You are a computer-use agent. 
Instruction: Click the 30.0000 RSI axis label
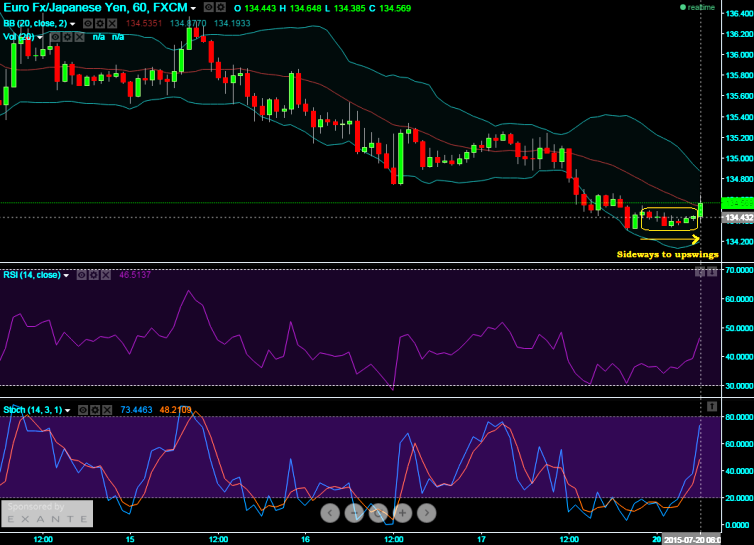coord(740,386)
